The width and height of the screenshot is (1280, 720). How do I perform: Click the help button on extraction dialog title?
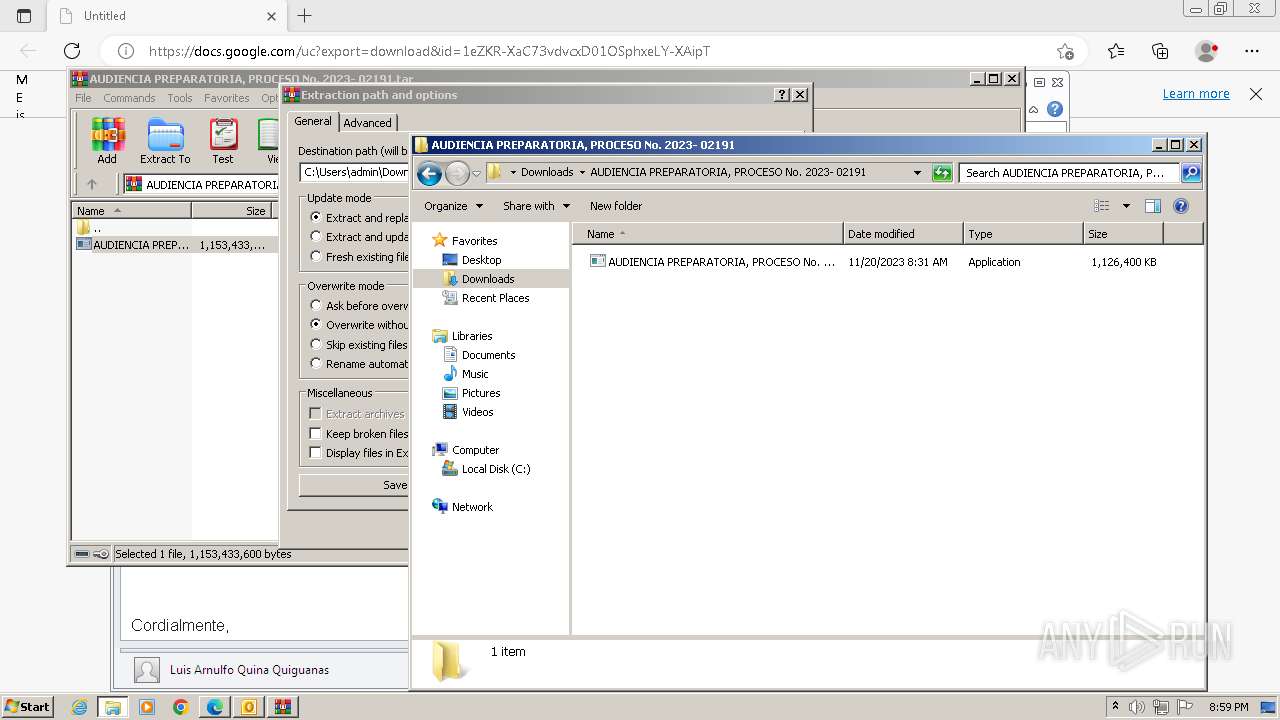pos(782,95)
